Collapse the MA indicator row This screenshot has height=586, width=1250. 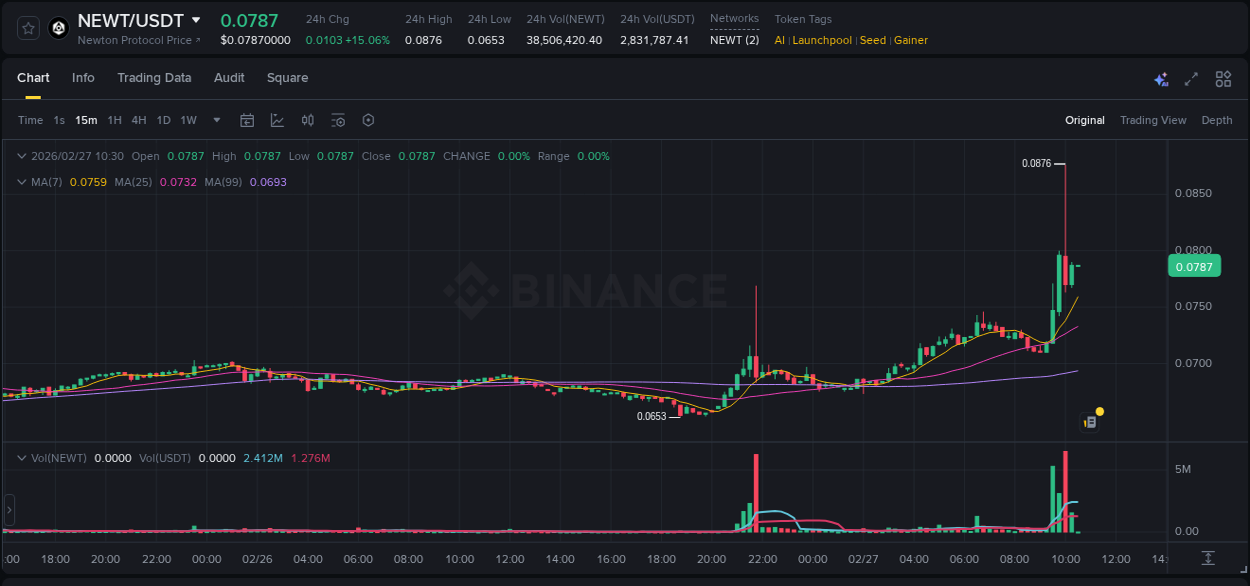click(x=20, y=183)
